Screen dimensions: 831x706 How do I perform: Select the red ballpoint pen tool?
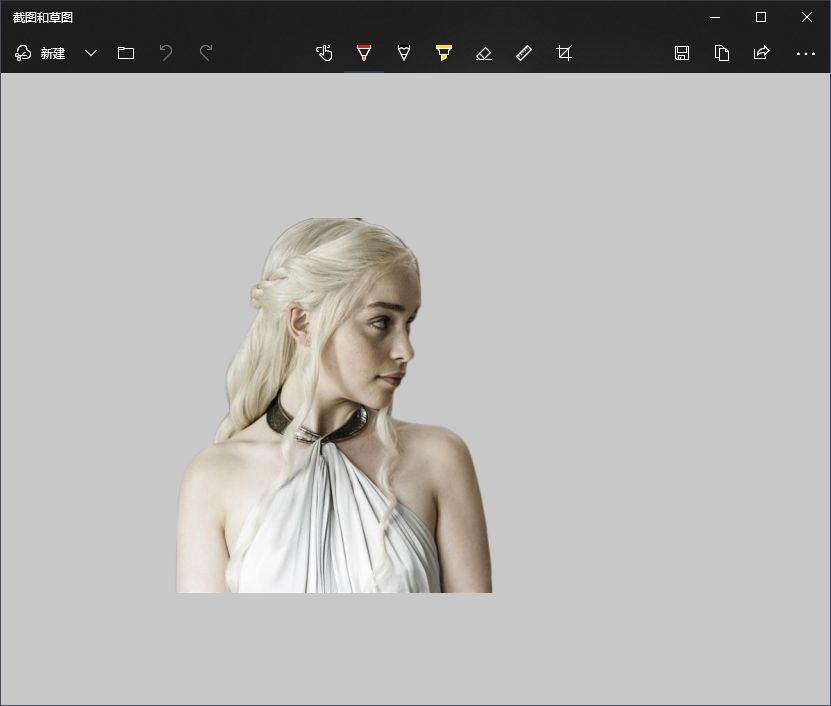(364, 53)
